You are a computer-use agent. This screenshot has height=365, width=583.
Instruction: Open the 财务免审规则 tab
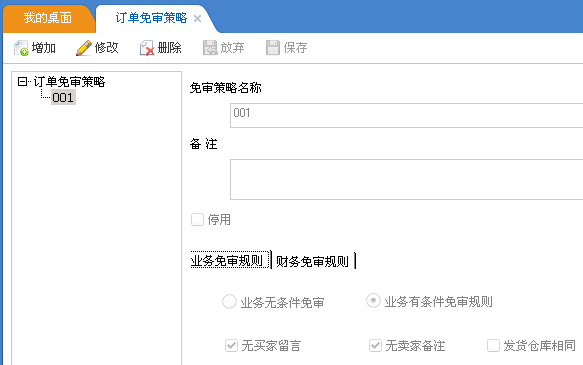[x=312, y=261]
